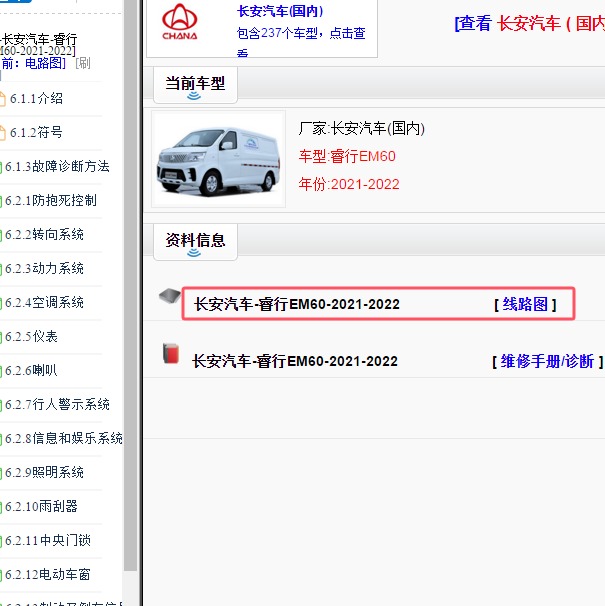605x606 pixels.
Task: Open 6.2.12电动车窗 section
Action: (48, 575)
